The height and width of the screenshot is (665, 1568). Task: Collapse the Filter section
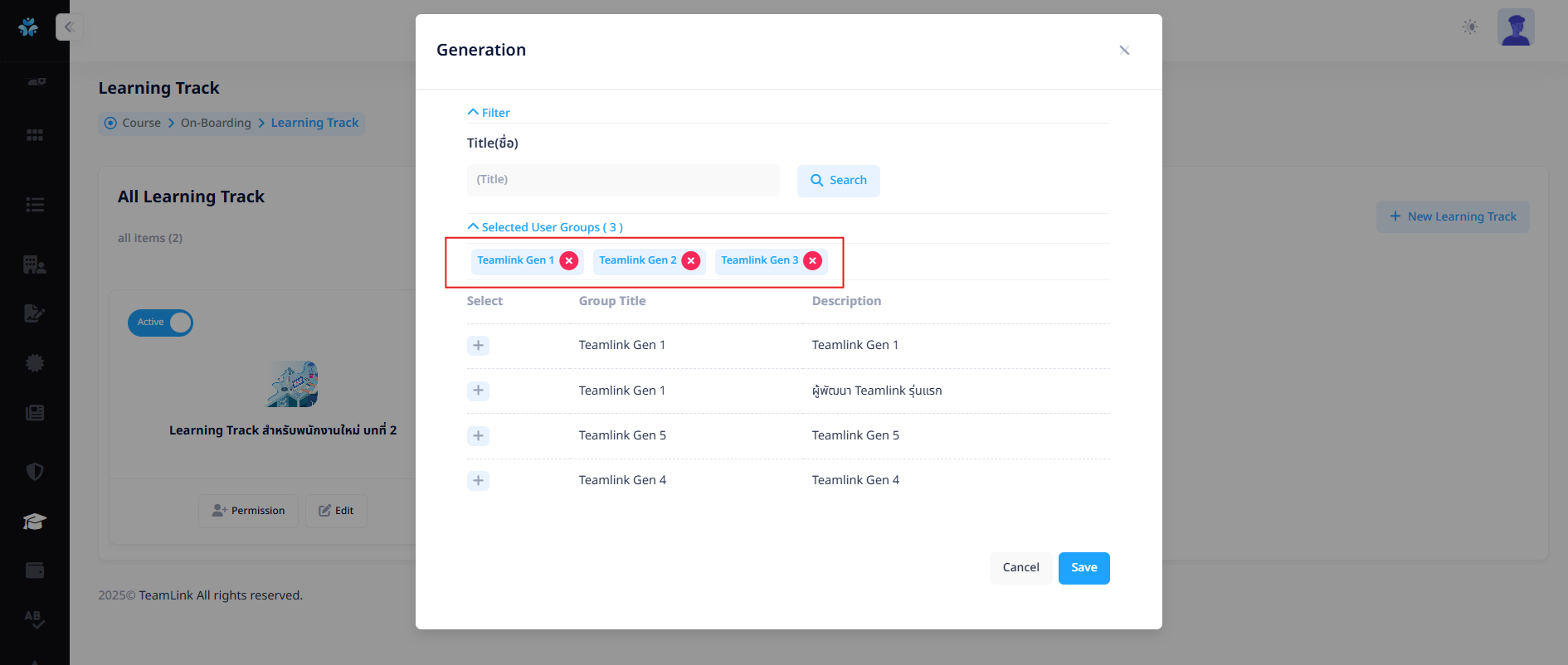(489, 113)
